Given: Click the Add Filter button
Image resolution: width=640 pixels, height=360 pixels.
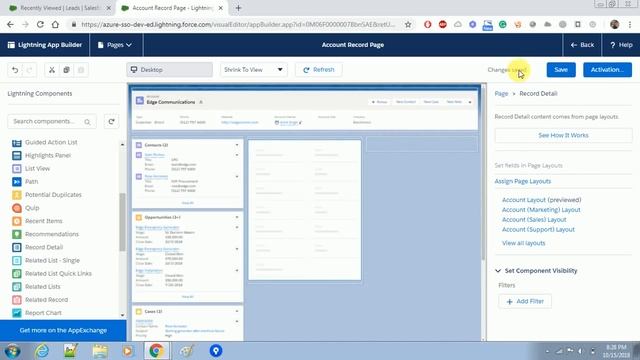Looking at the screenshot, I should pyautogui.click(x=525, y=301).
